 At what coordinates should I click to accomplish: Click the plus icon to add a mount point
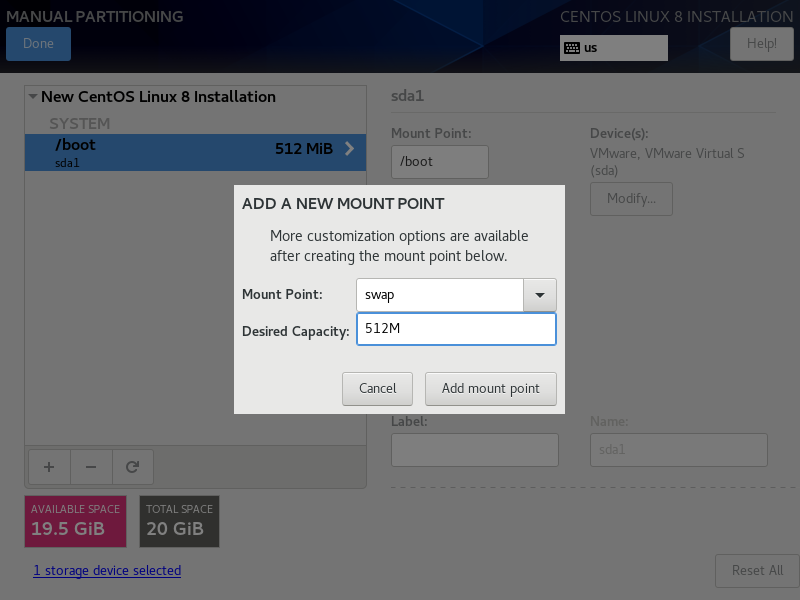point(49,467)
